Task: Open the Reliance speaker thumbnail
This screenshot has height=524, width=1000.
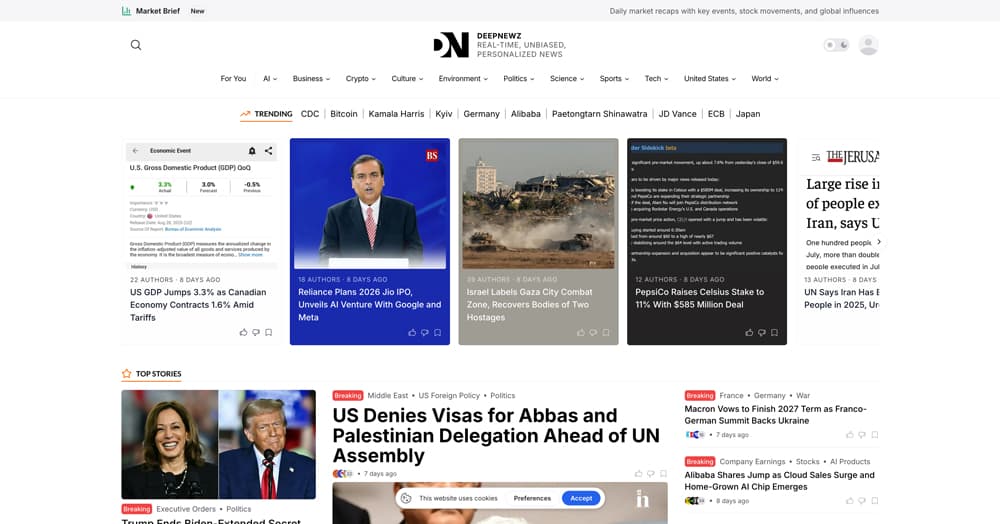Action: pyautogui.click(x=370, y=204)
